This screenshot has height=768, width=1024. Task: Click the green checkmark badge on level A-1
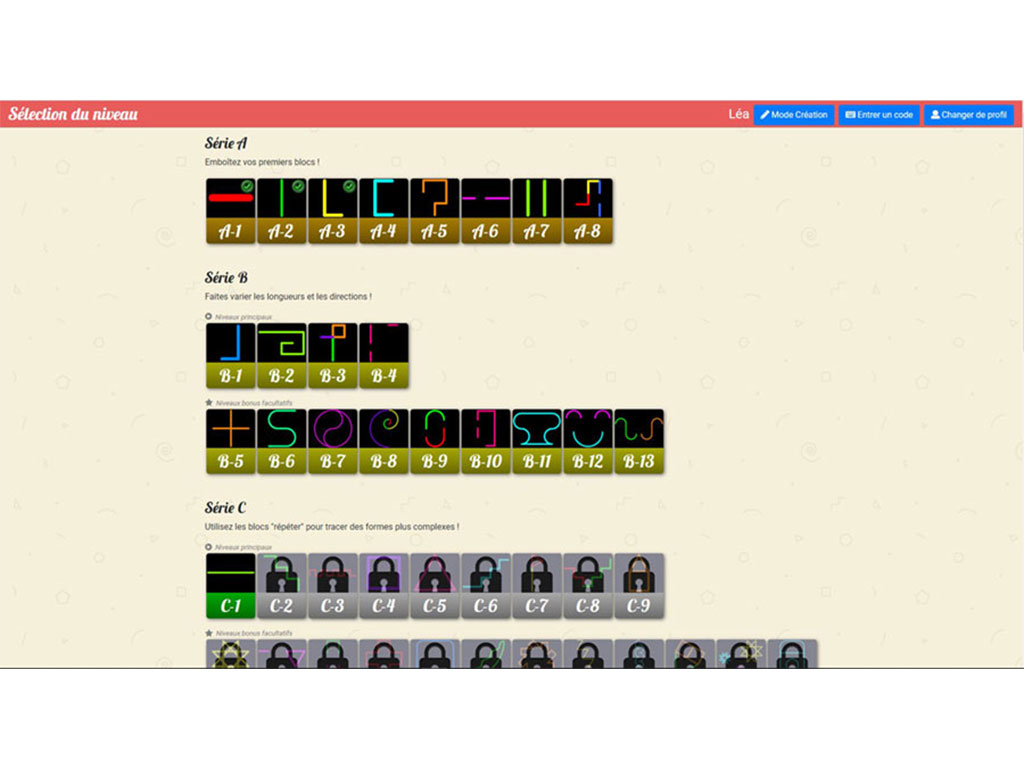coord(247,186)
